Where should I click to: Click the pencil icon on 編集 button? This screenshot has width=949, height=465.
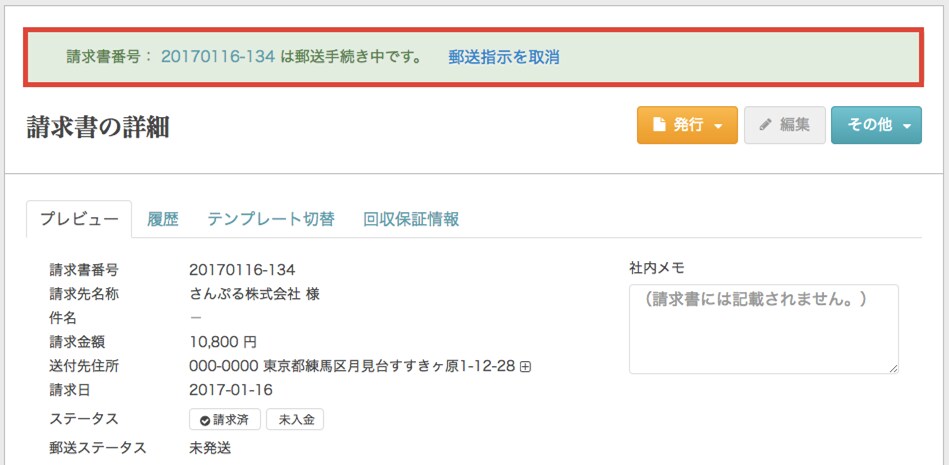(765, 125)
